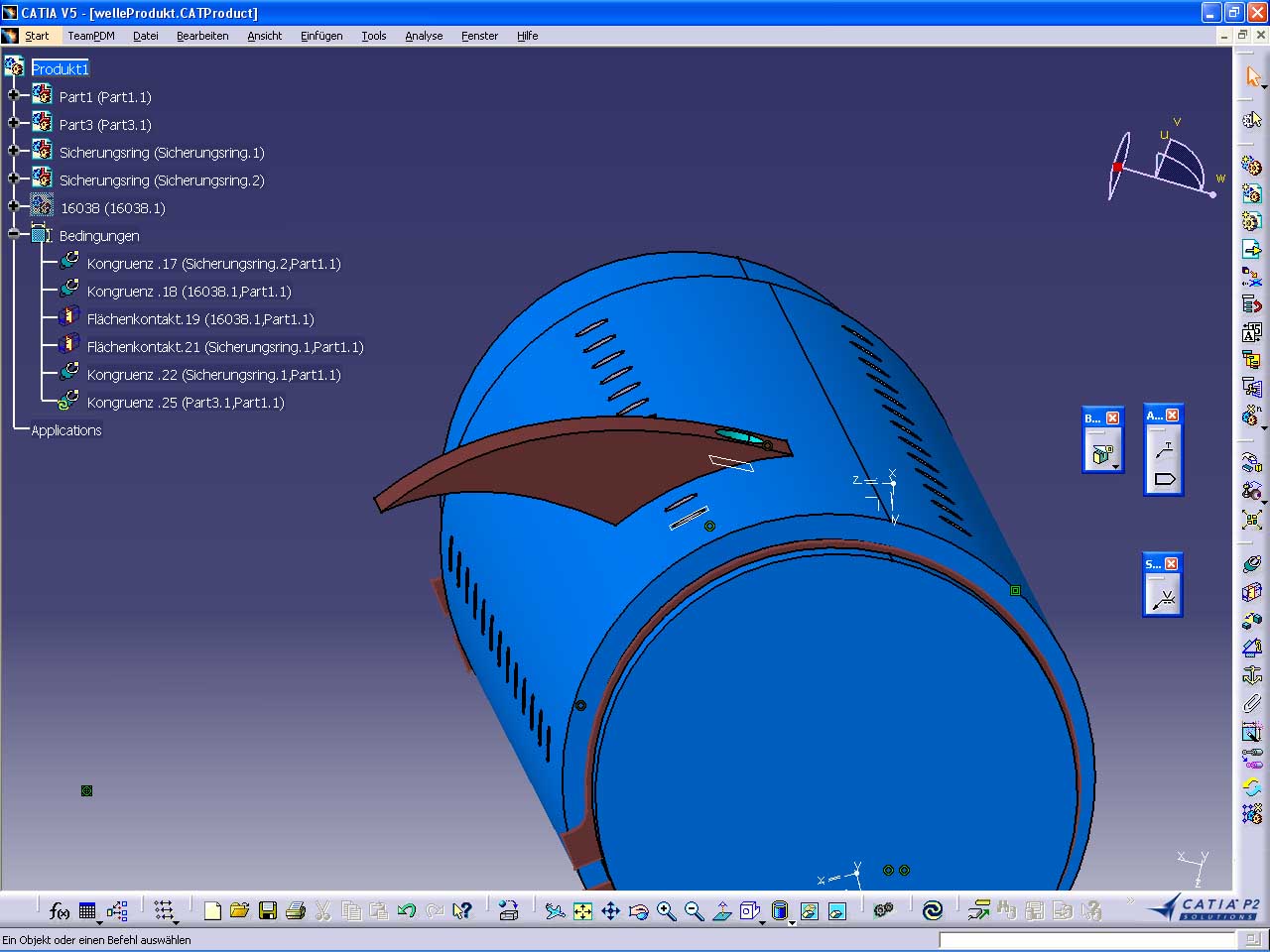
Task: Open the Einfügen menu
Action: [x=321, y=36]
